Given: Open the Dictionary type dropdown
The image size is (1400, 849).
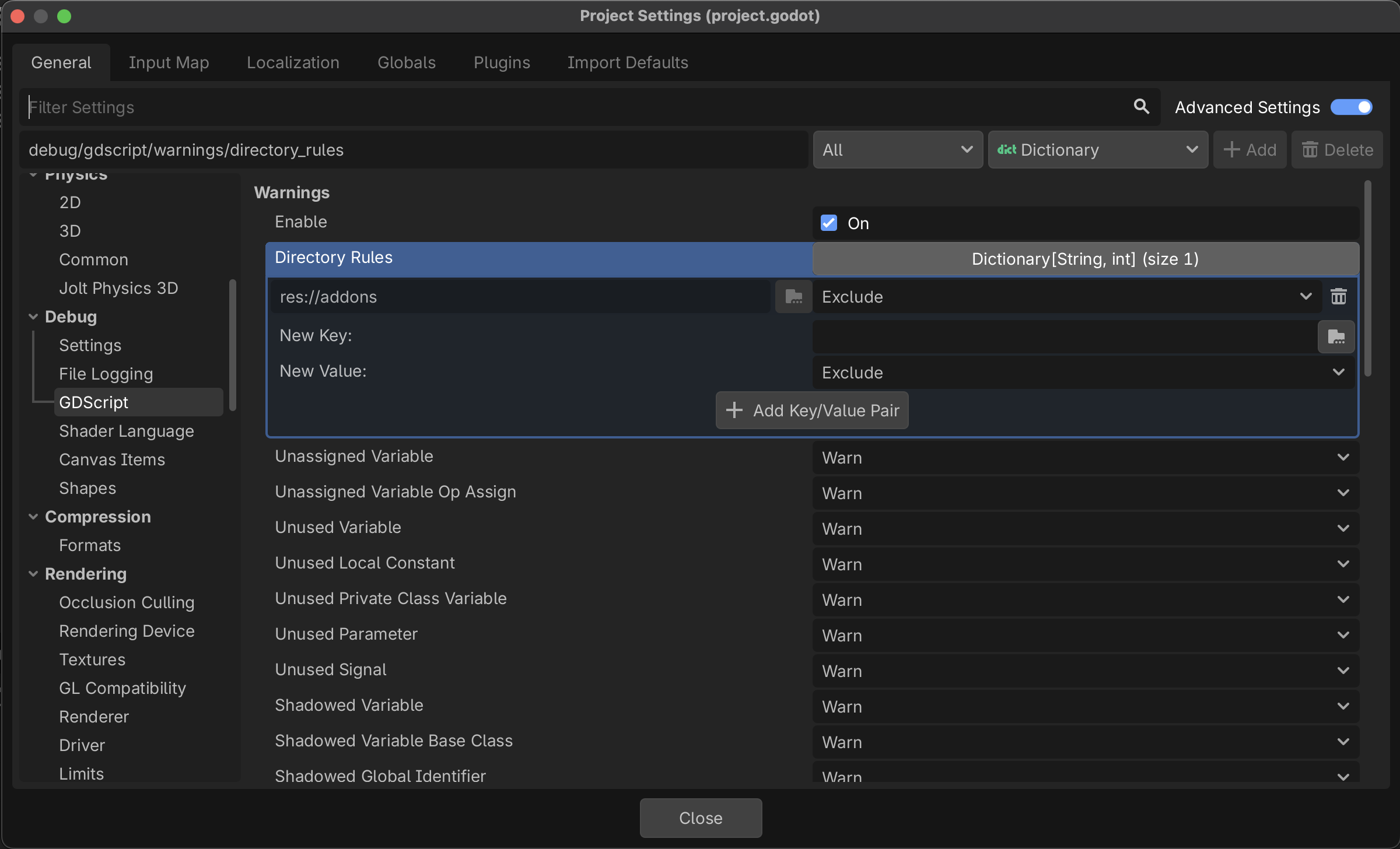Looking at the screenshot, I should pyautogui.click(x=1098, y=150).
